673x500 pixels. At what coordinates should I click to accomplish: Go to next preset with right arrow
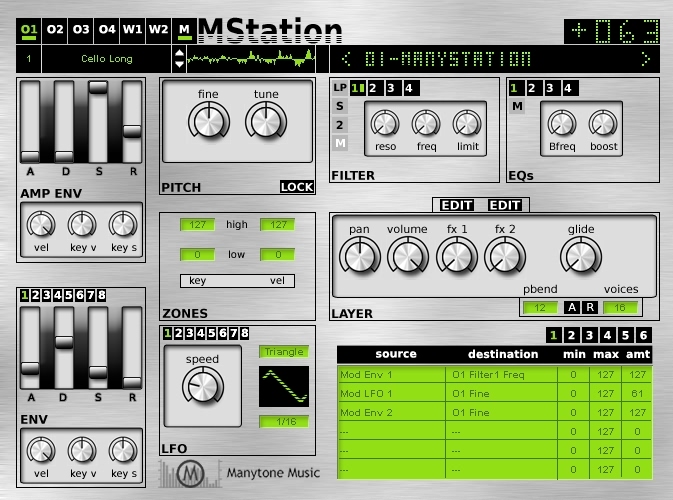(x=646, y=59)
